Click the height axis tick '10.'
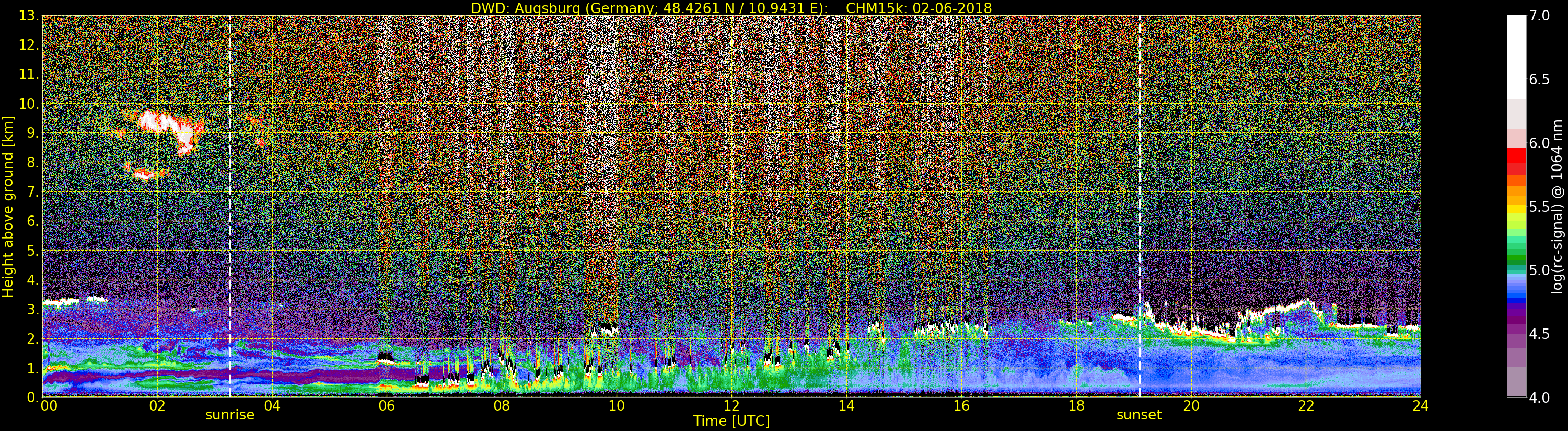 [x=29, y=104]
